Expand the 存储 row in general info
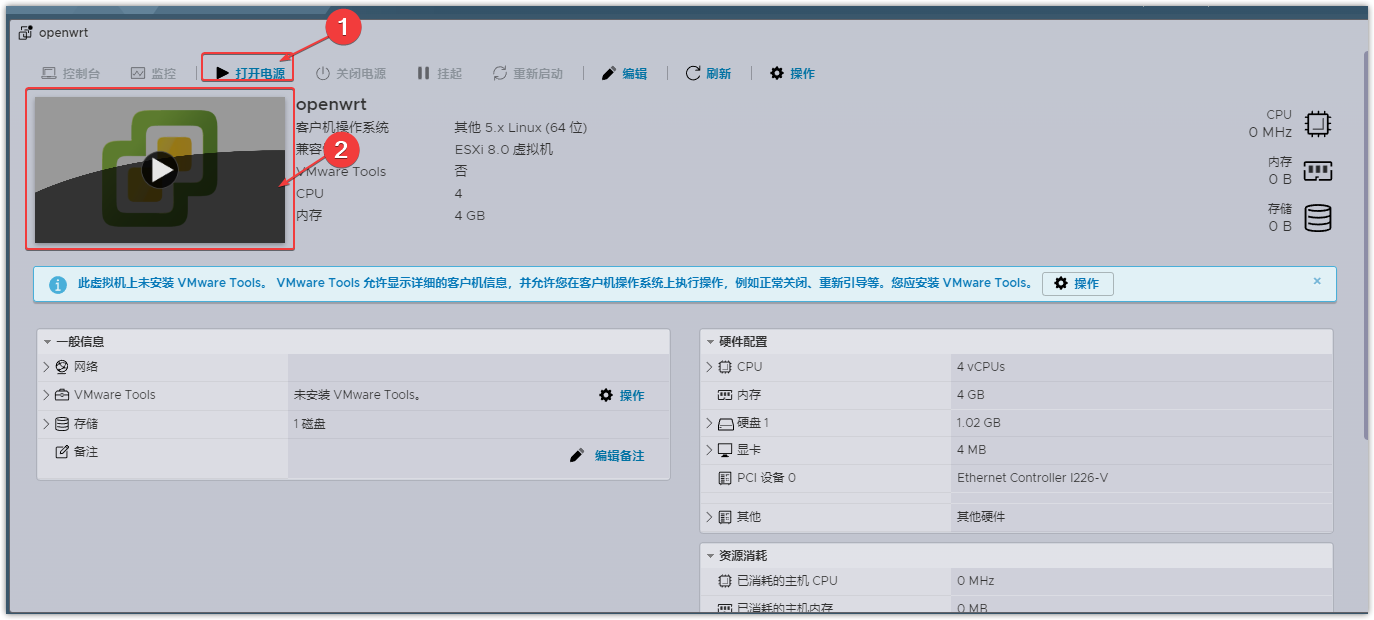The image size is (1374, 620). pyautogui.click(x=46, y=424)
